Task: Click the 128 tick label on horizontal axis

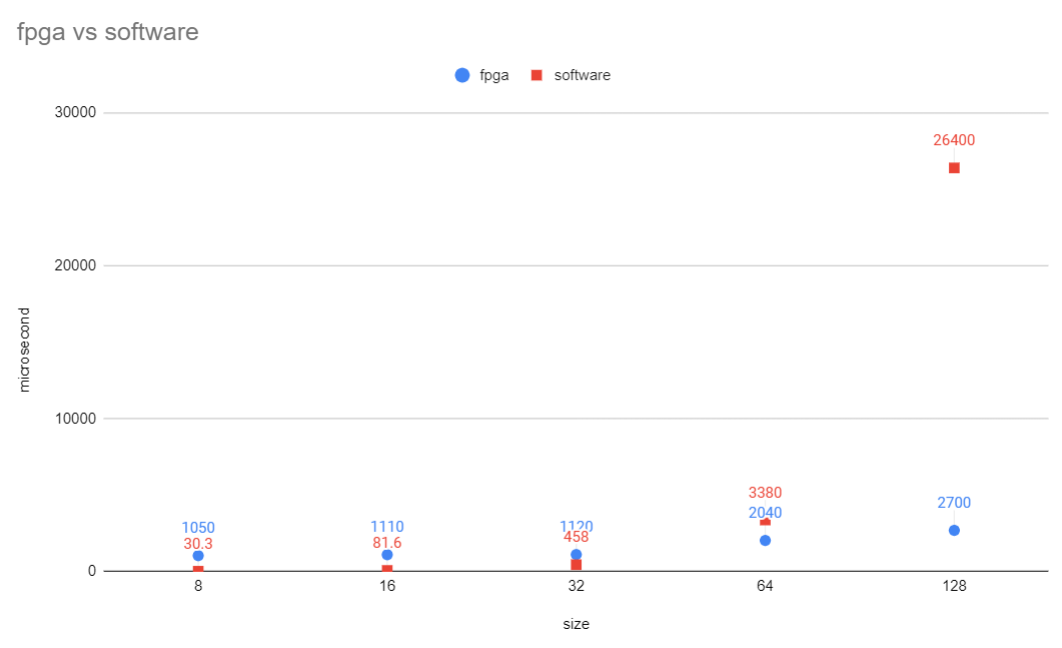Action: coord(954,588)
